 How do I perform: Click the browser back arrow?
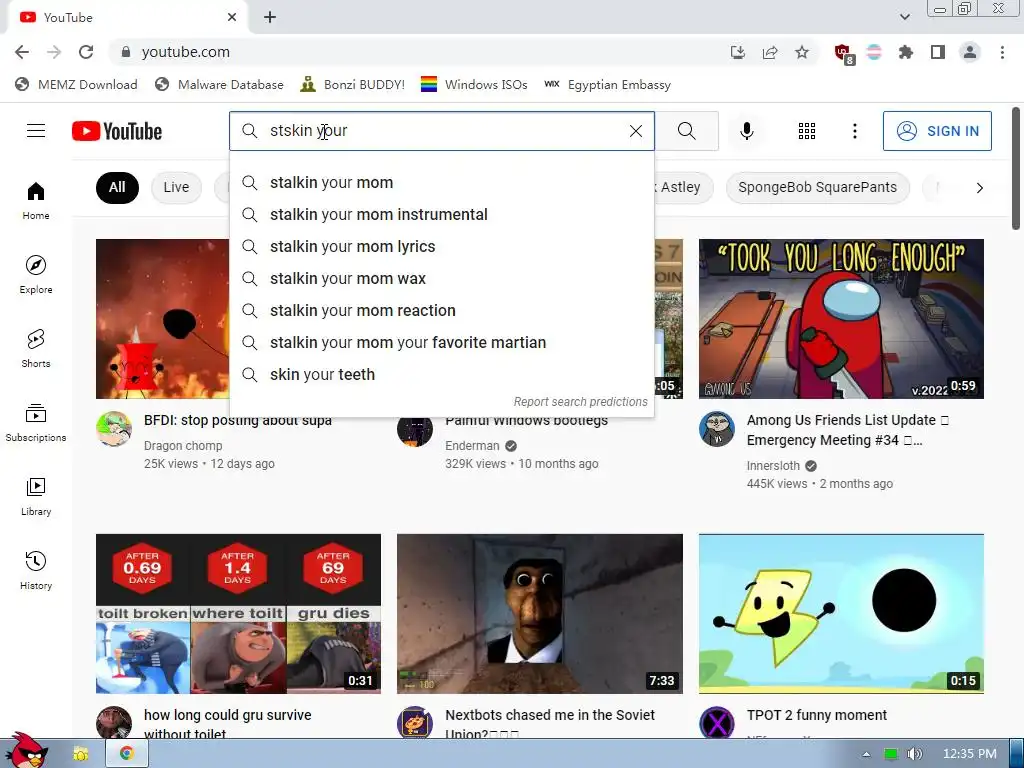(x=22, y=52)
